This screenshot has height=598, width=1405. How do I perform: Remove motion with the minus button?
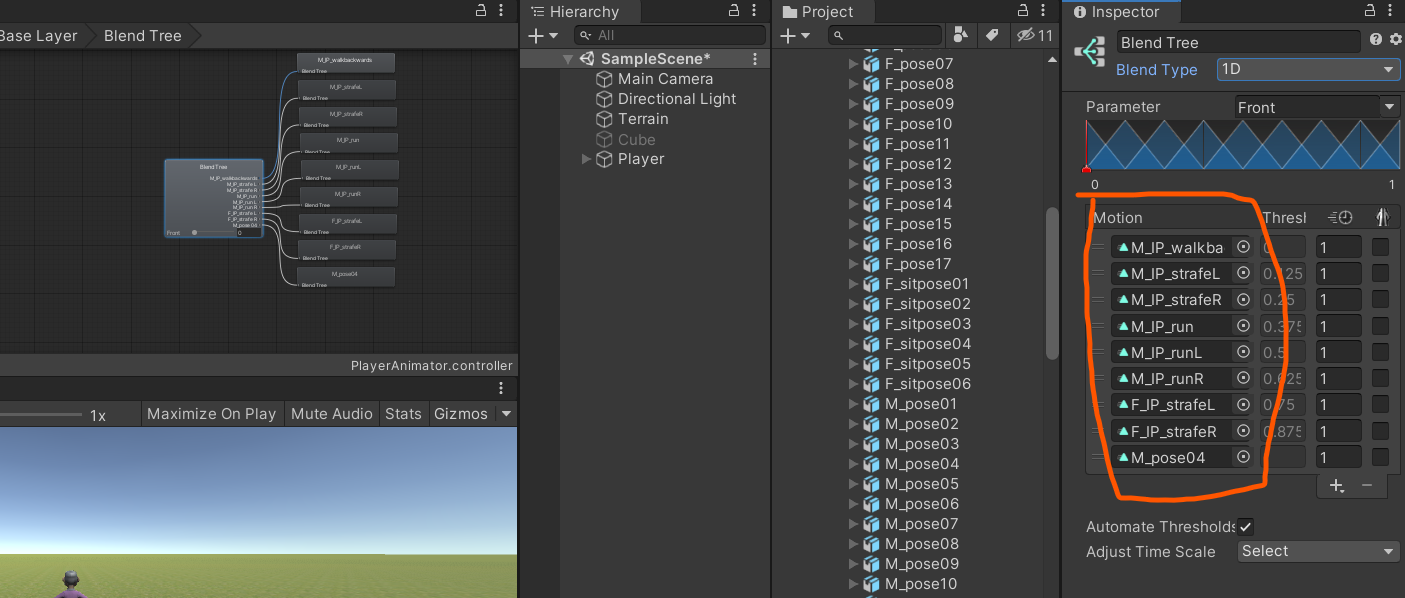1367,486
